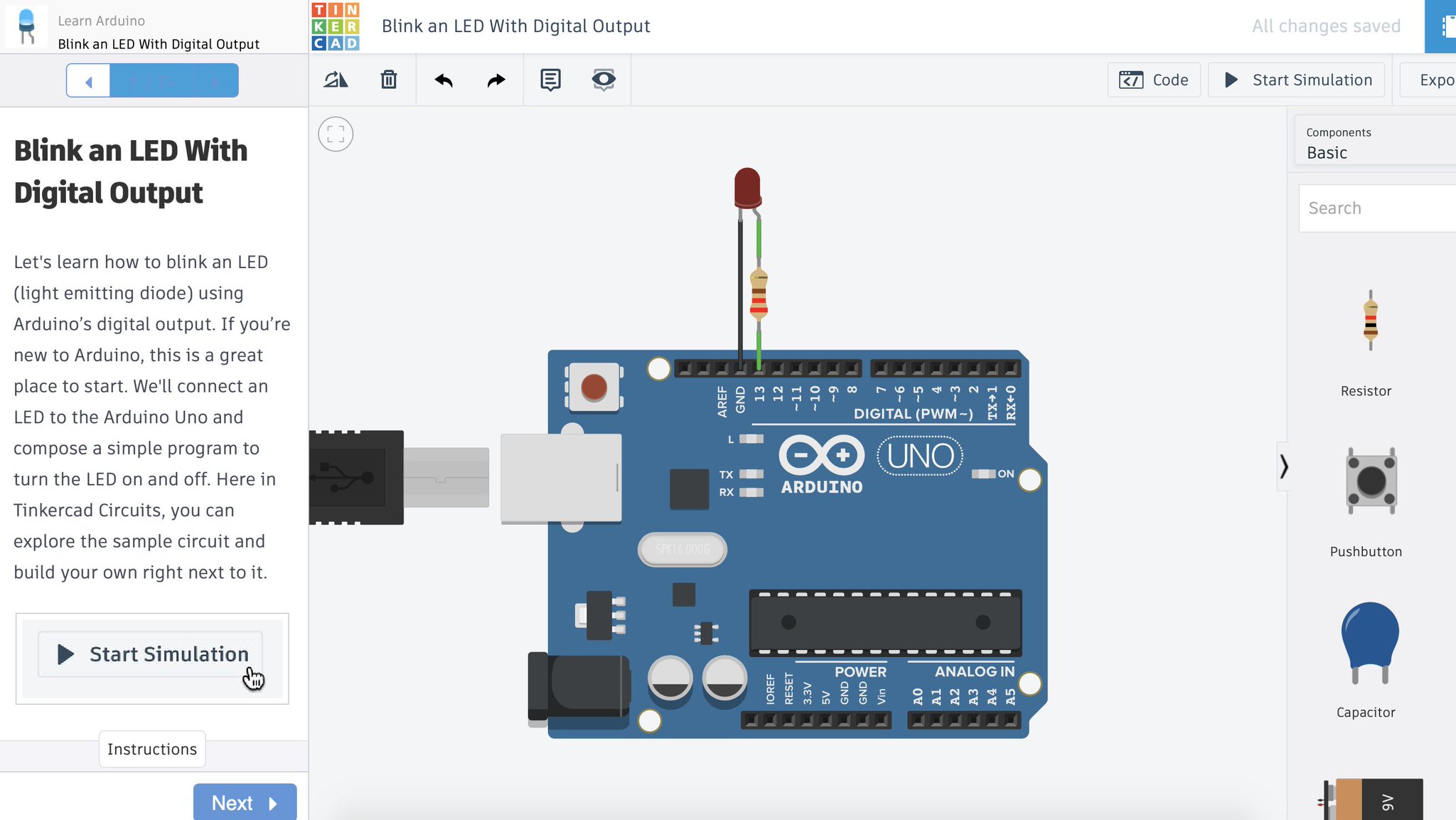Collapse the components panel with chevron
The image size is (1456, 820).
coord(1283,467)
